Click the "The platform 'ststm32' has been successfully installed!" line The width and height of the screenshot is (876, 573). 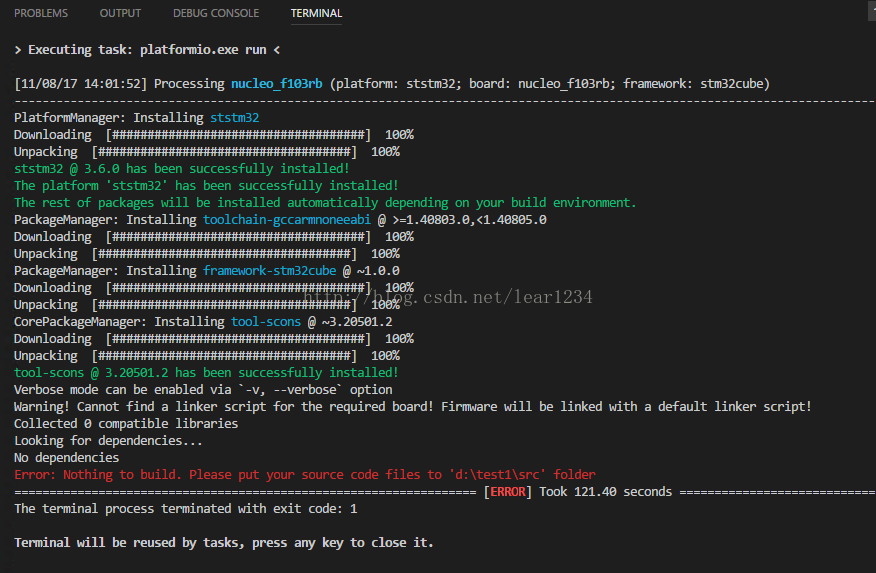(206, 185)
